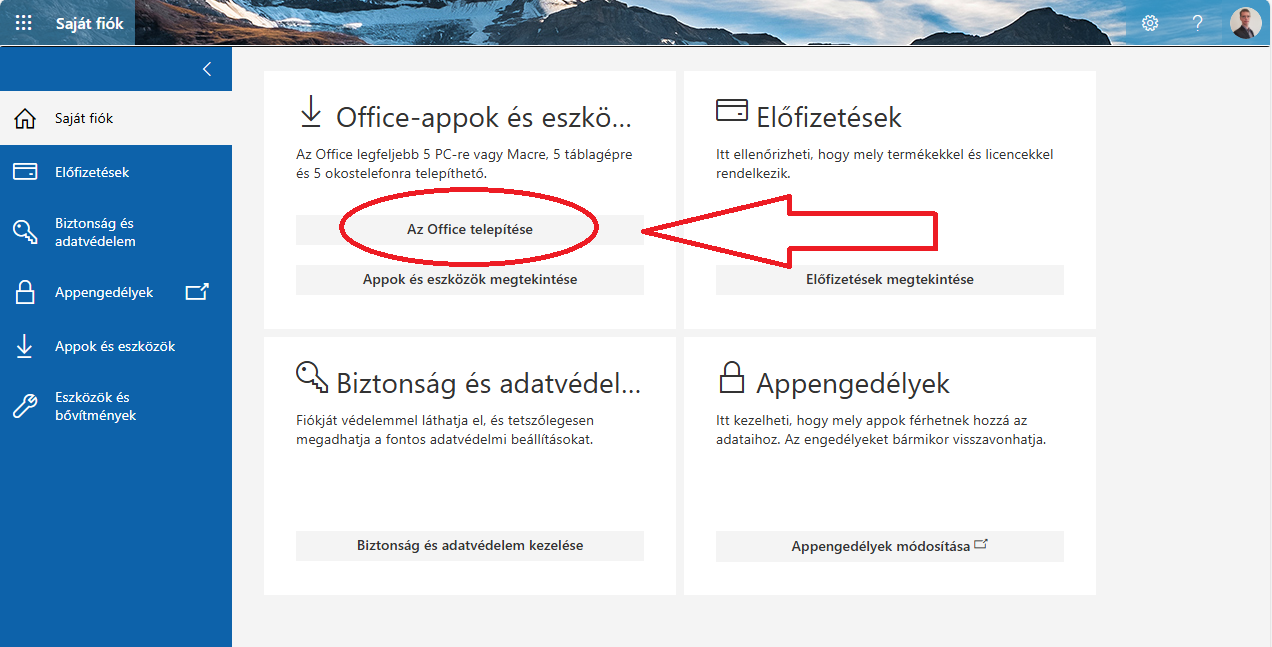This screenshot has height=647, width=1272.
Task: Open the app launcher waffle menu
Action: point(23,22)
